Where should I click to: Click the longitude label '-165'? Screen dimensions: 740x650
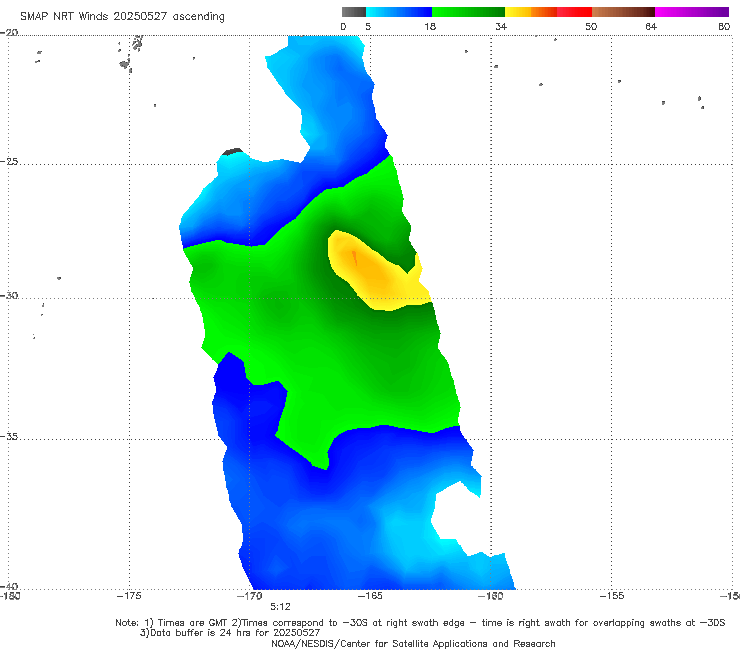pos(370,596)
